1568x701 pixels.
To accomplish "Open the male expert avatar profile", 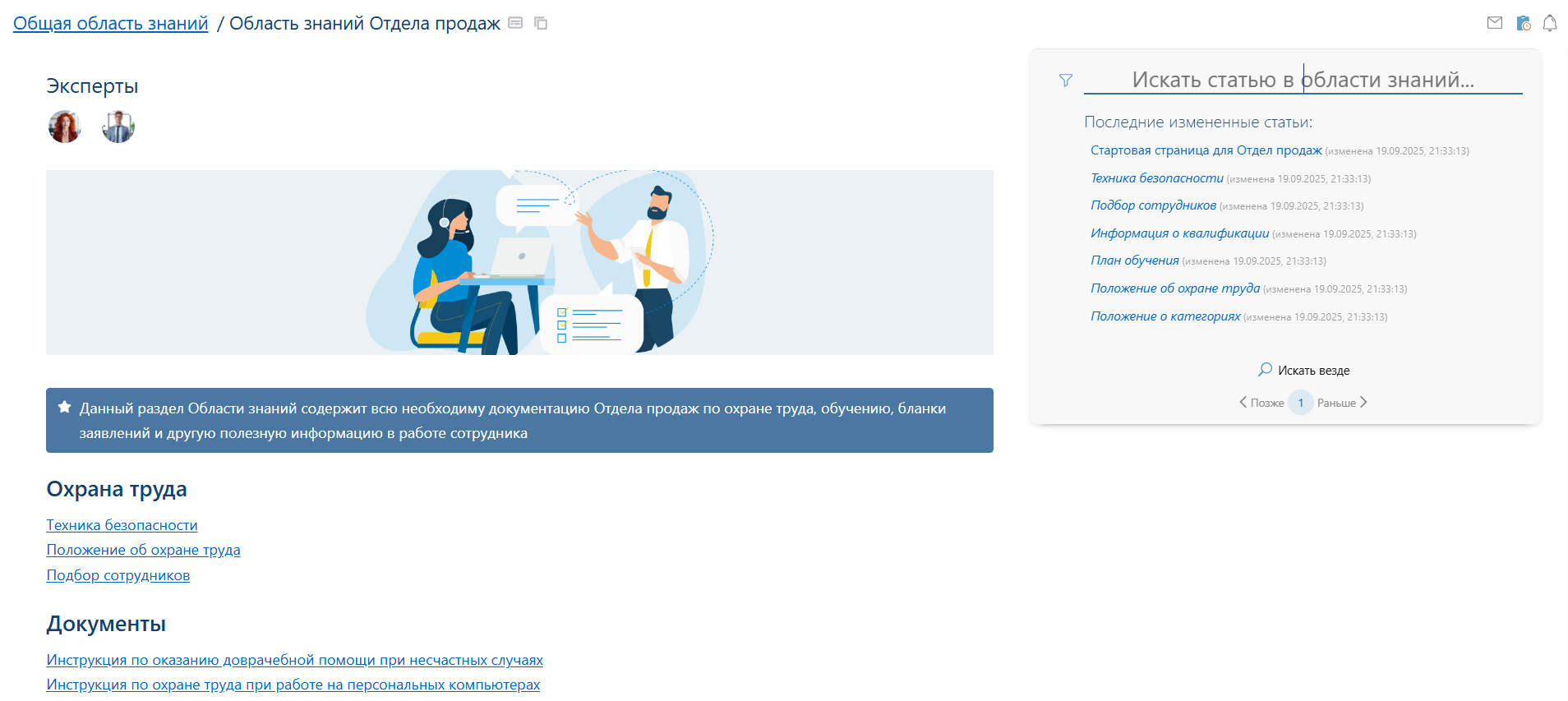I will click(118, 127).
